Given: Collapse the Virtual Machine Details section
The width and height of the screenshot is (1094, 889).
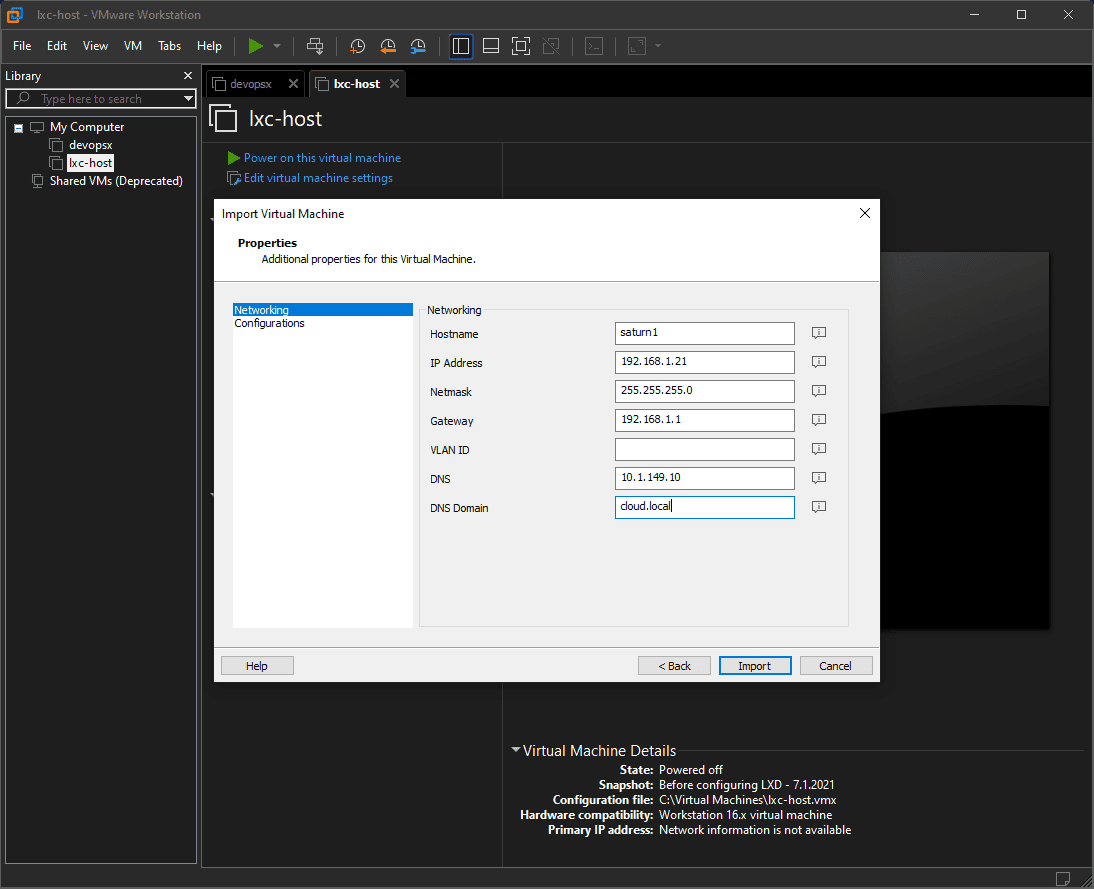Looking at the screenshot, I should [x=515, y=750].
